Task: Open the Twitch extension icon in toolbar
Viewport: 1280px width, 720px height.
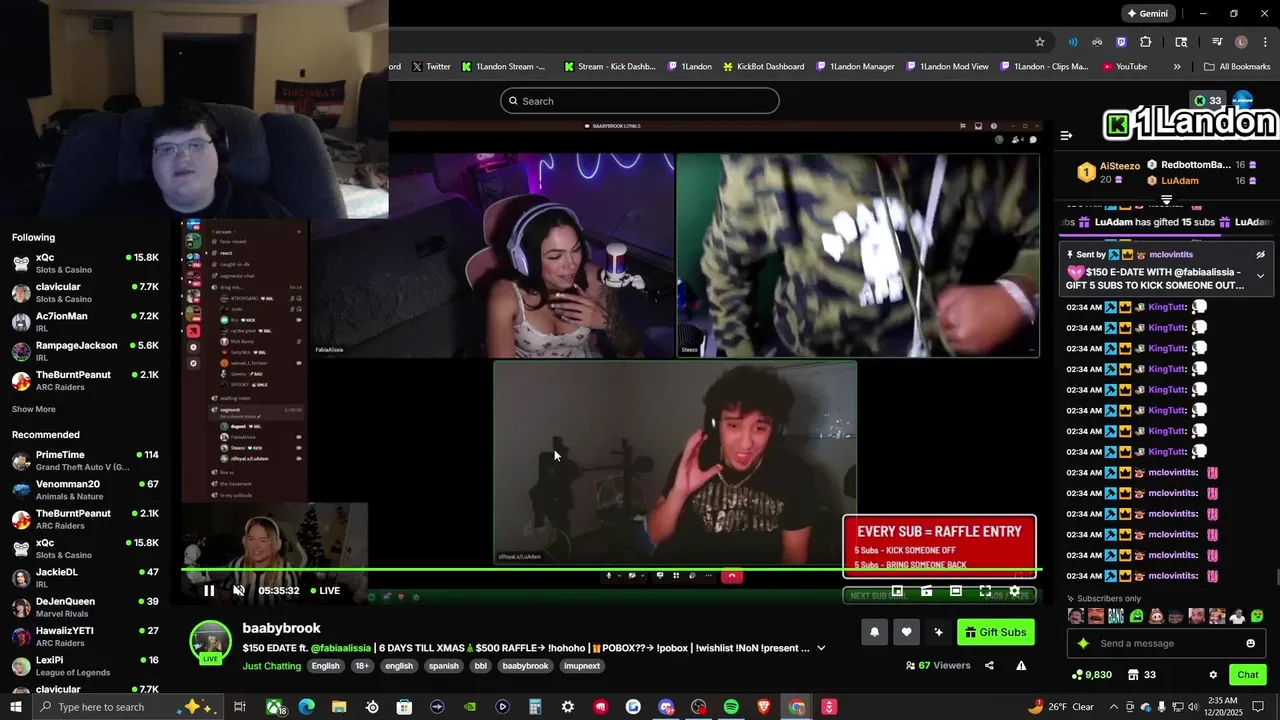Action: click(x=1121, y=42)
